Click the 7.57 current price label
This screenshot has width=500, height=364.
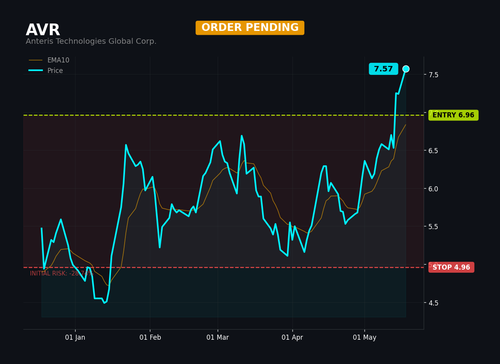point(383,69)
